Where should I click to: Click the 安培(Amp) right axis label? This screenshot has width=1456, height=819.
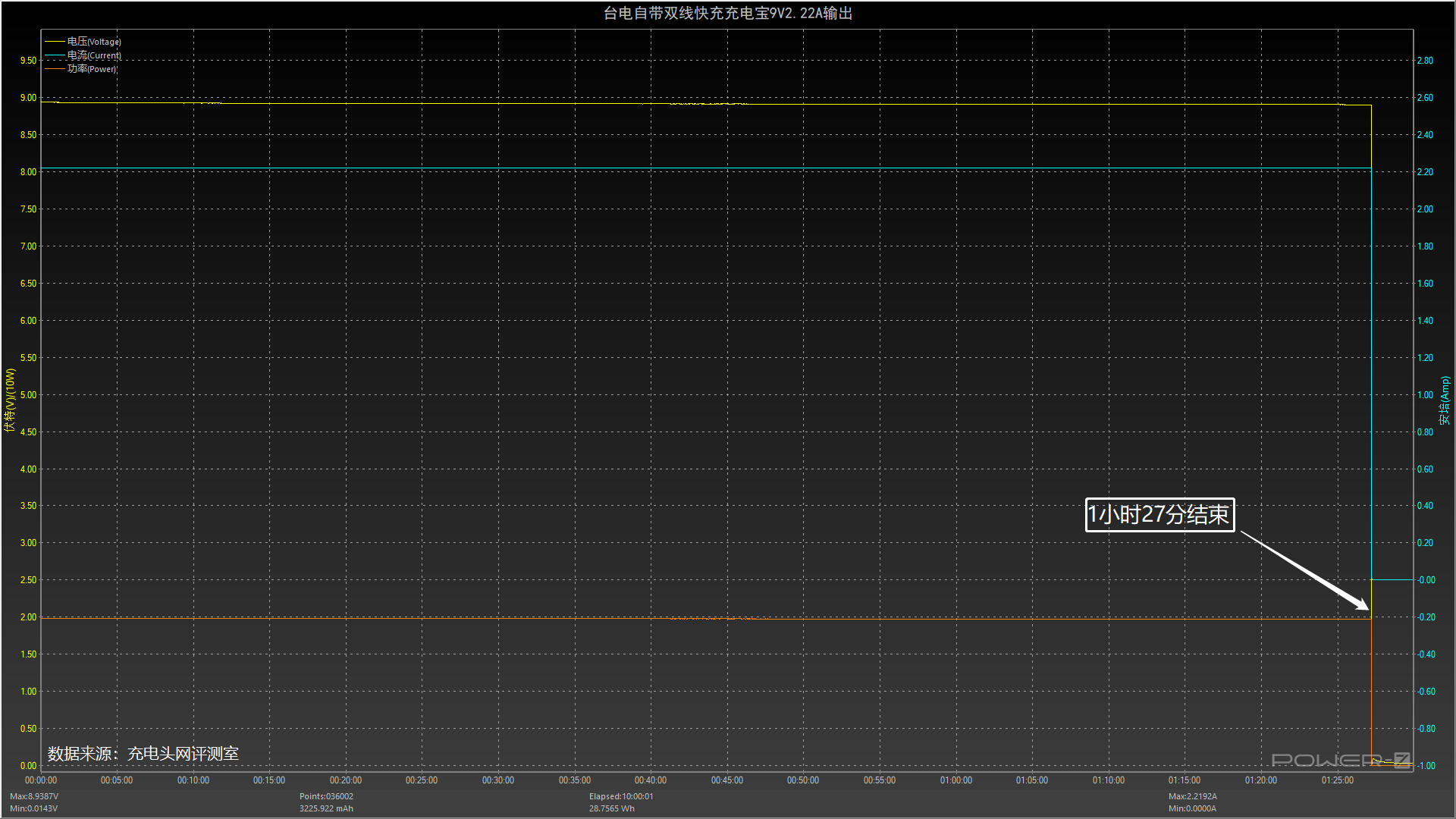click(x=1445, y=400)
